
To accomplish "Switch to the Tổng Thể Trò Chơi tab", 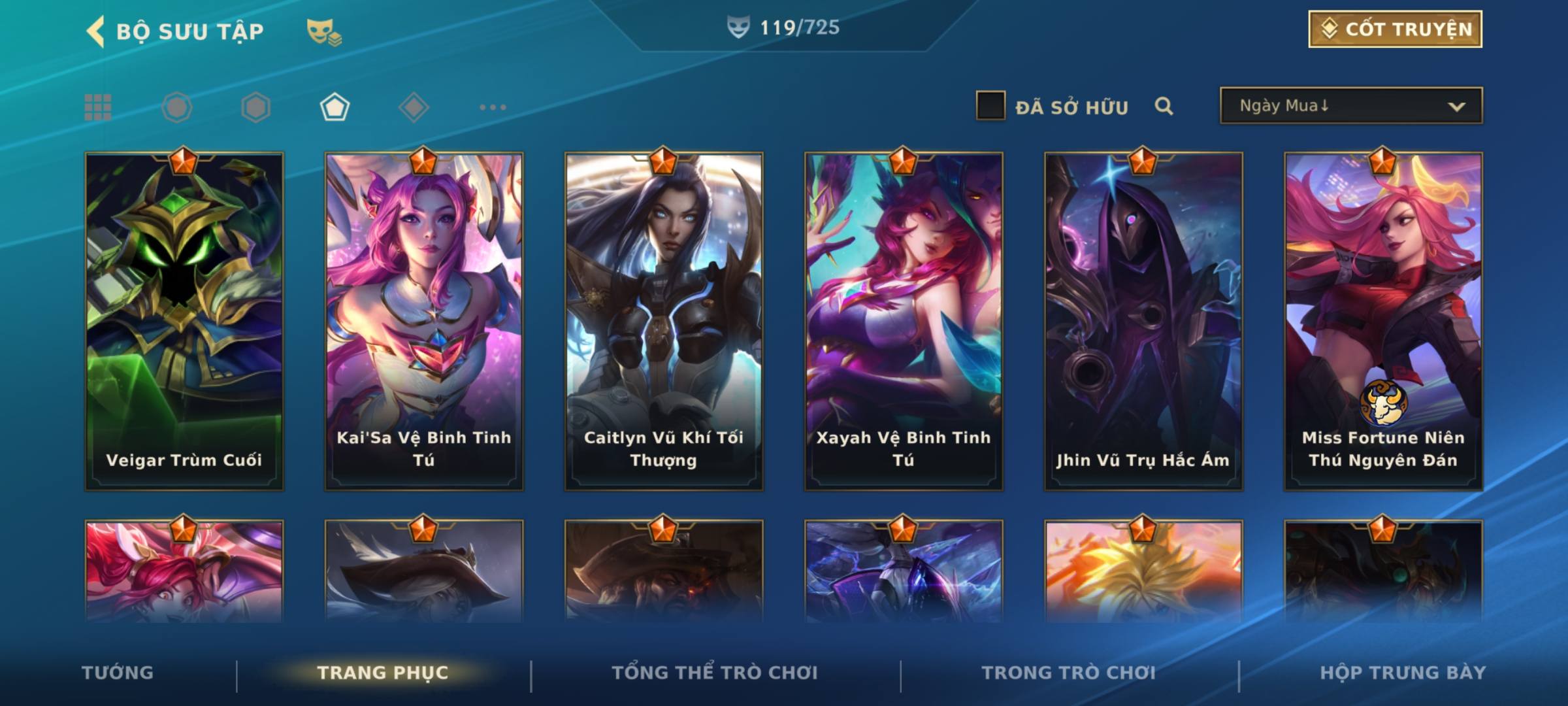I will [x=715, y=673].
